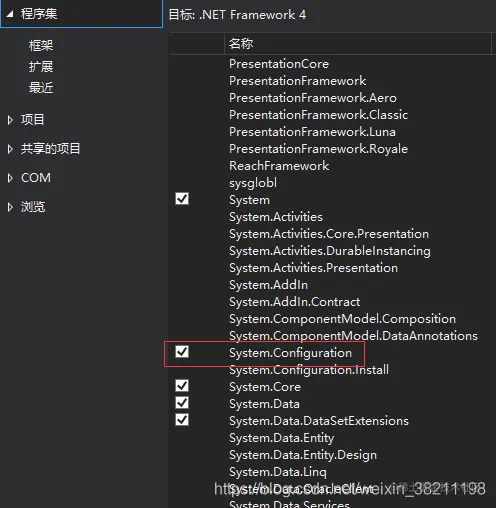Select the System.Activities.Presentation row

(314, 268)
